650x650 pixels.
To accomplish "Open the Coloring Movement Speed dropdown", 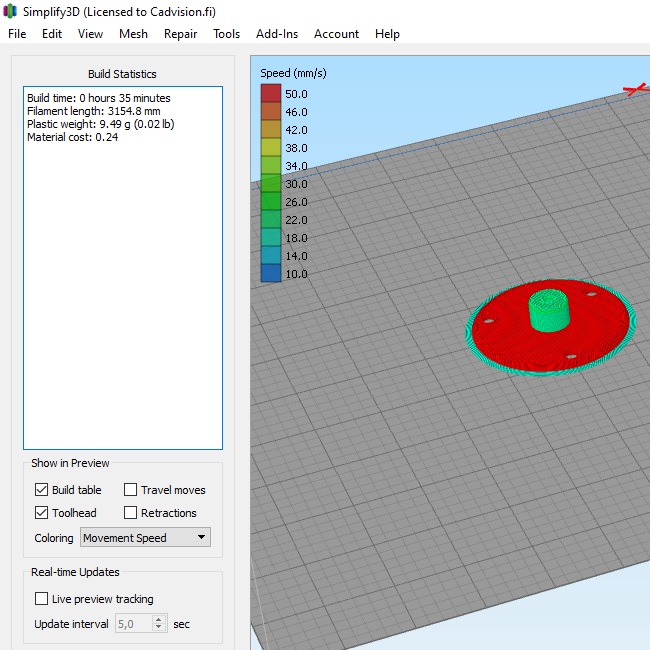I will (x=145, y=537).
